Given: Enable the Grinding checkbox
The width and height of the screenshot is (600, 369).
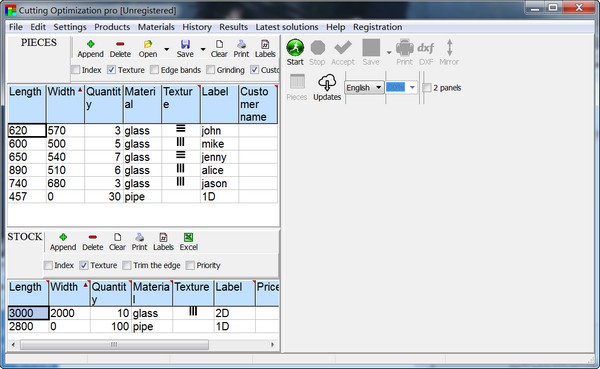Looking at the screenshot, I should pos(210,70).
